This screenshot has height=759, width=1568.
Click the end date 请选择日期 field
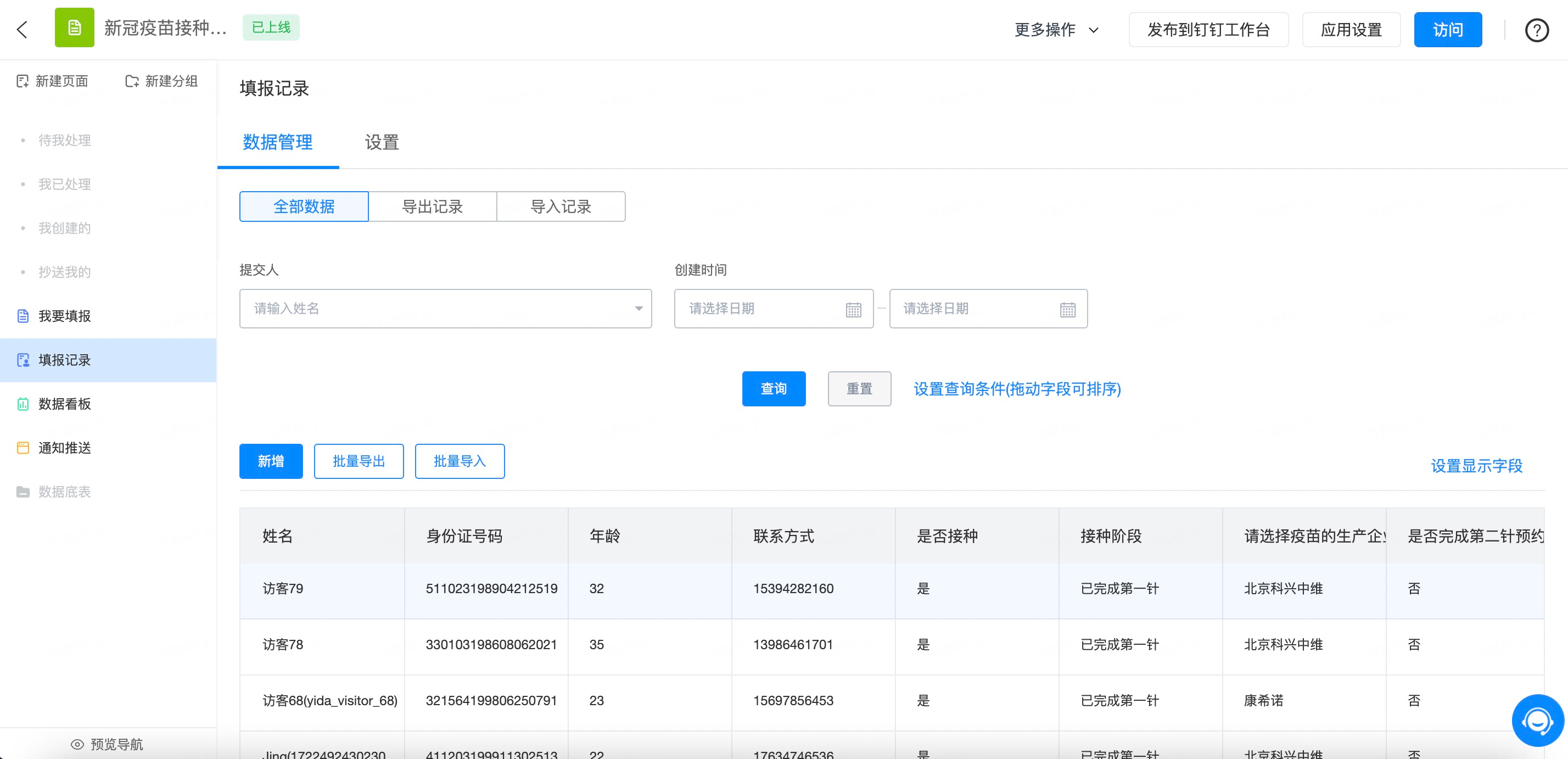(974, 309)
